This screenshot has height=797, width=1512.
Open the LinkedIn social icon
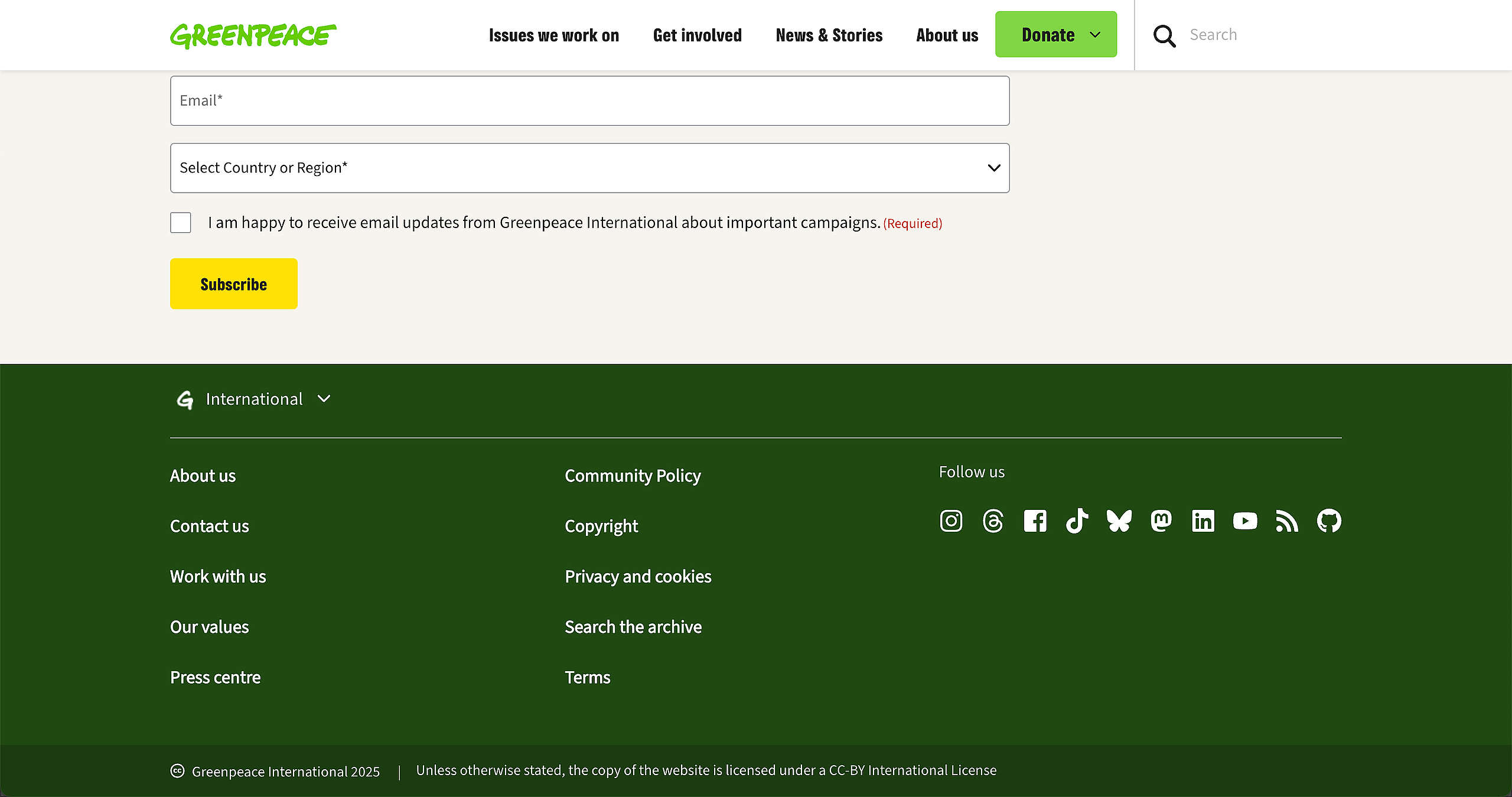tap(1203, 521)
